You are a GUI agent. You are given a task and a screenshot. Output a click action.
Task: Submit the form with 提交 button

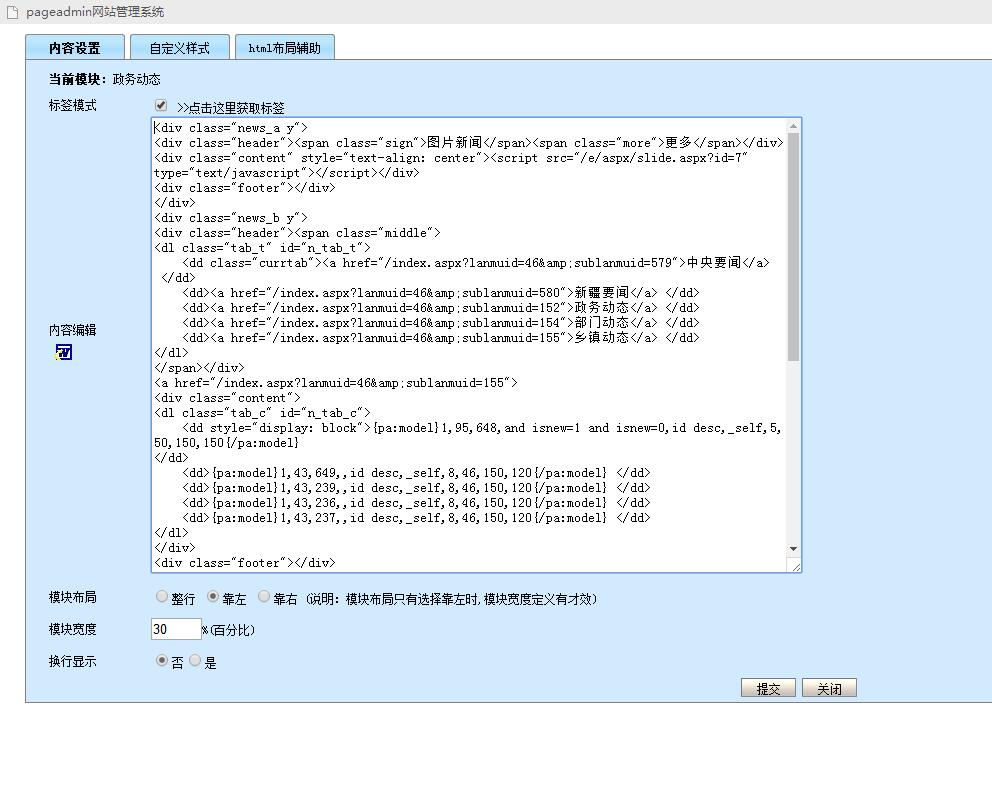tap(768, 688)
